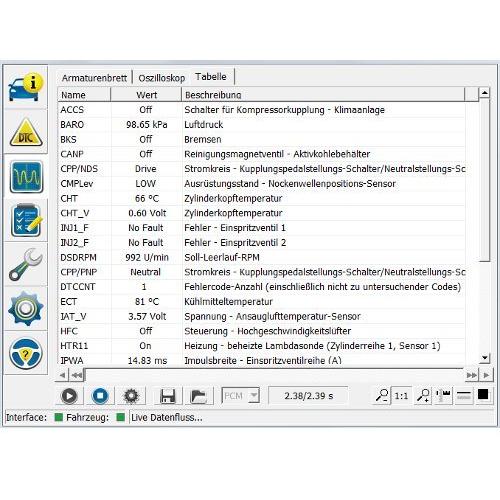Open the wrench service functions icon
Viewport: 500px width, 500px height.
pos(26,265)
